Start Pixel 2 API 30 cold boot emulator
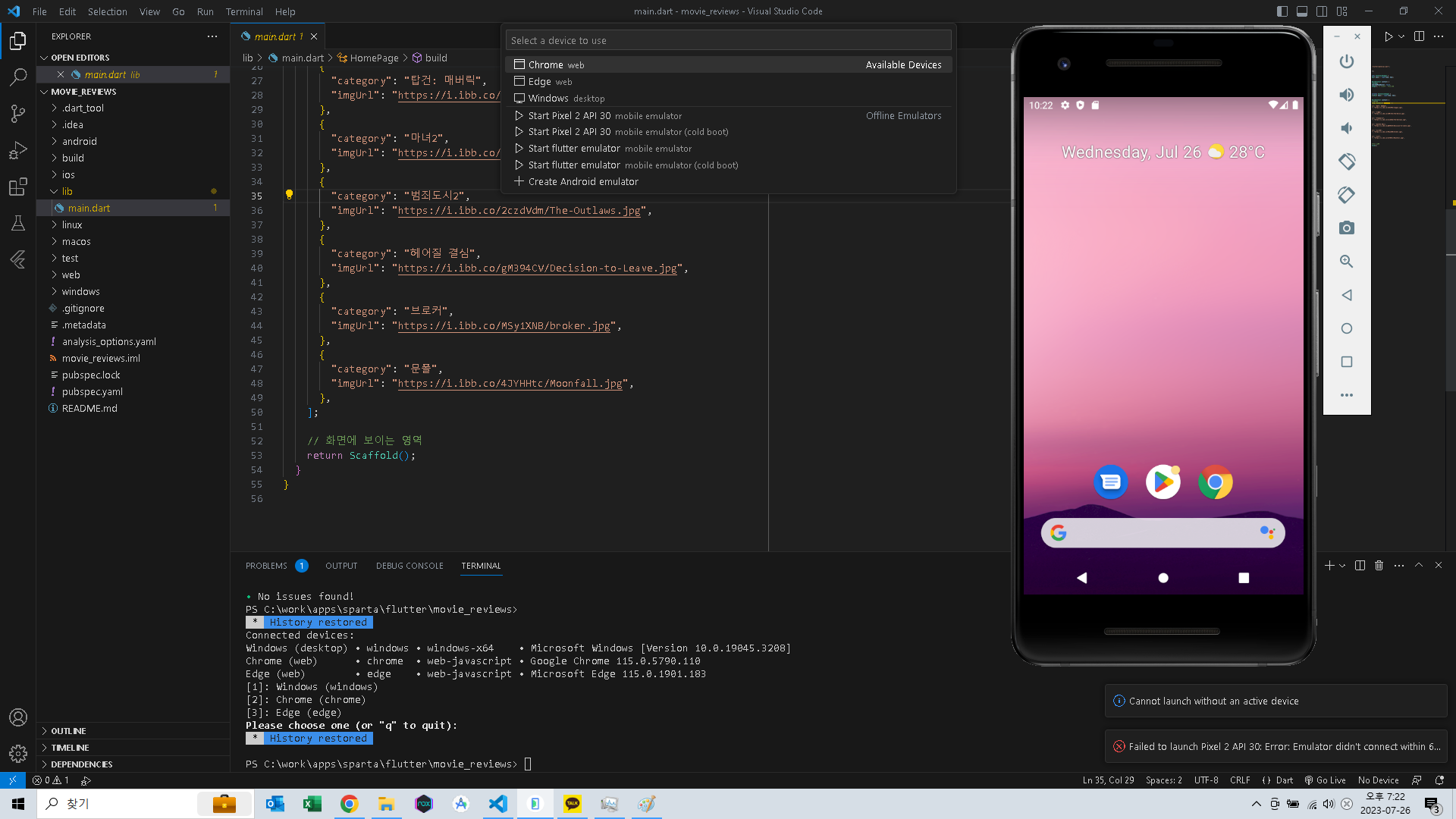Screen dimensions: 1456x819 728,131
